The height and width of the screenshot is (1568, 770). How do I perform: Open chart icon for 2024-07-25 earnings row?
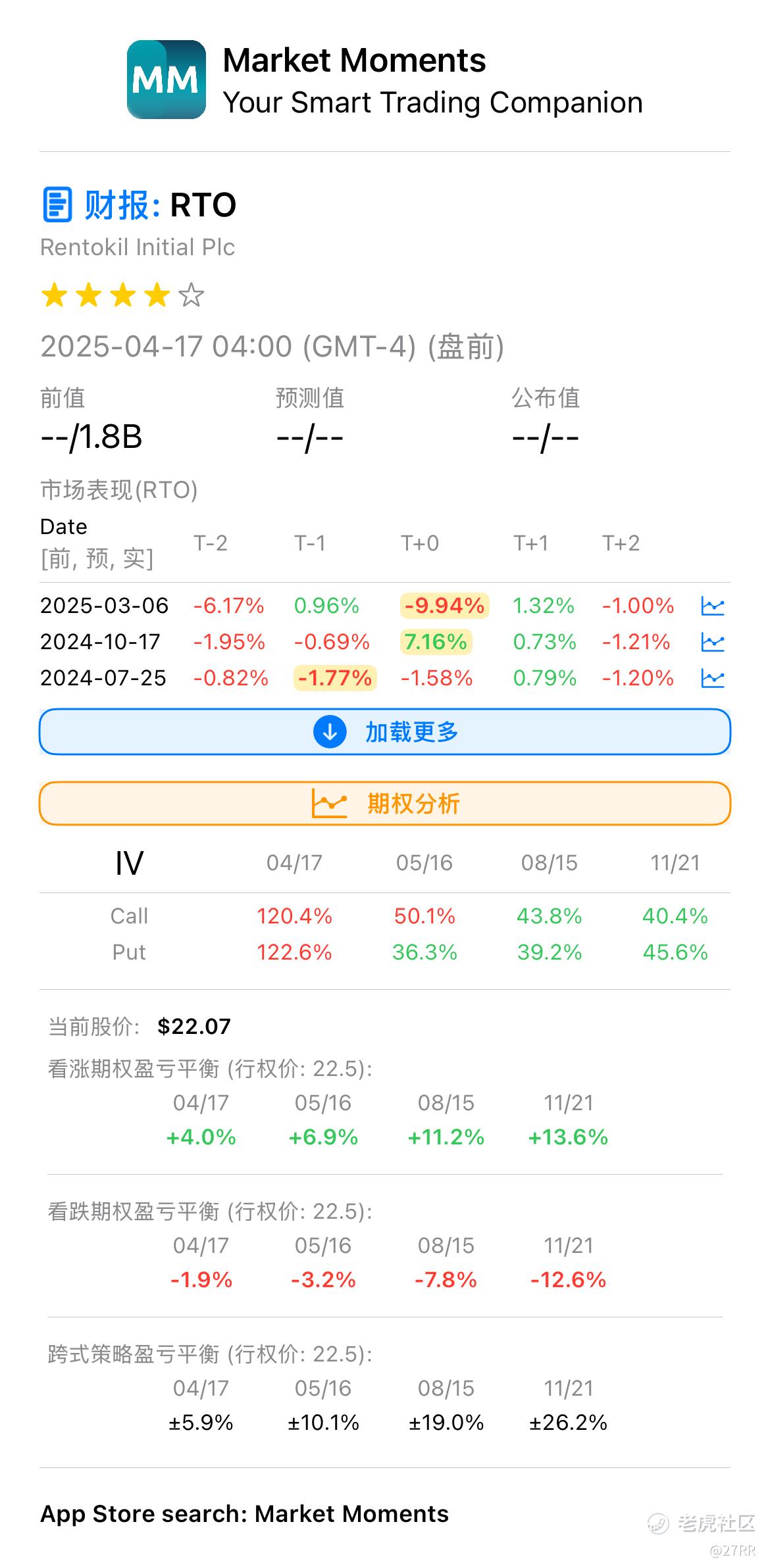[712, 678]
